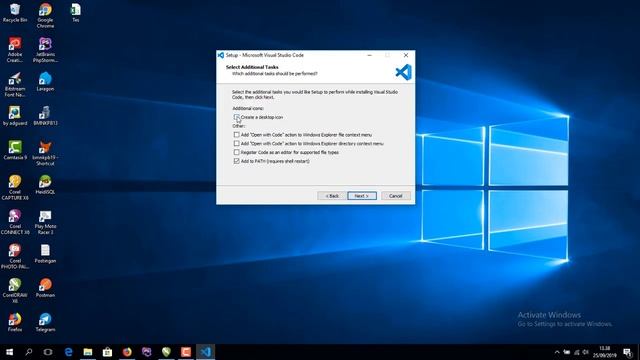Screen dimensions: 640x360
Task: Select the Tes spreadsheet file on desktop
Action: click(x=76, y=12)
